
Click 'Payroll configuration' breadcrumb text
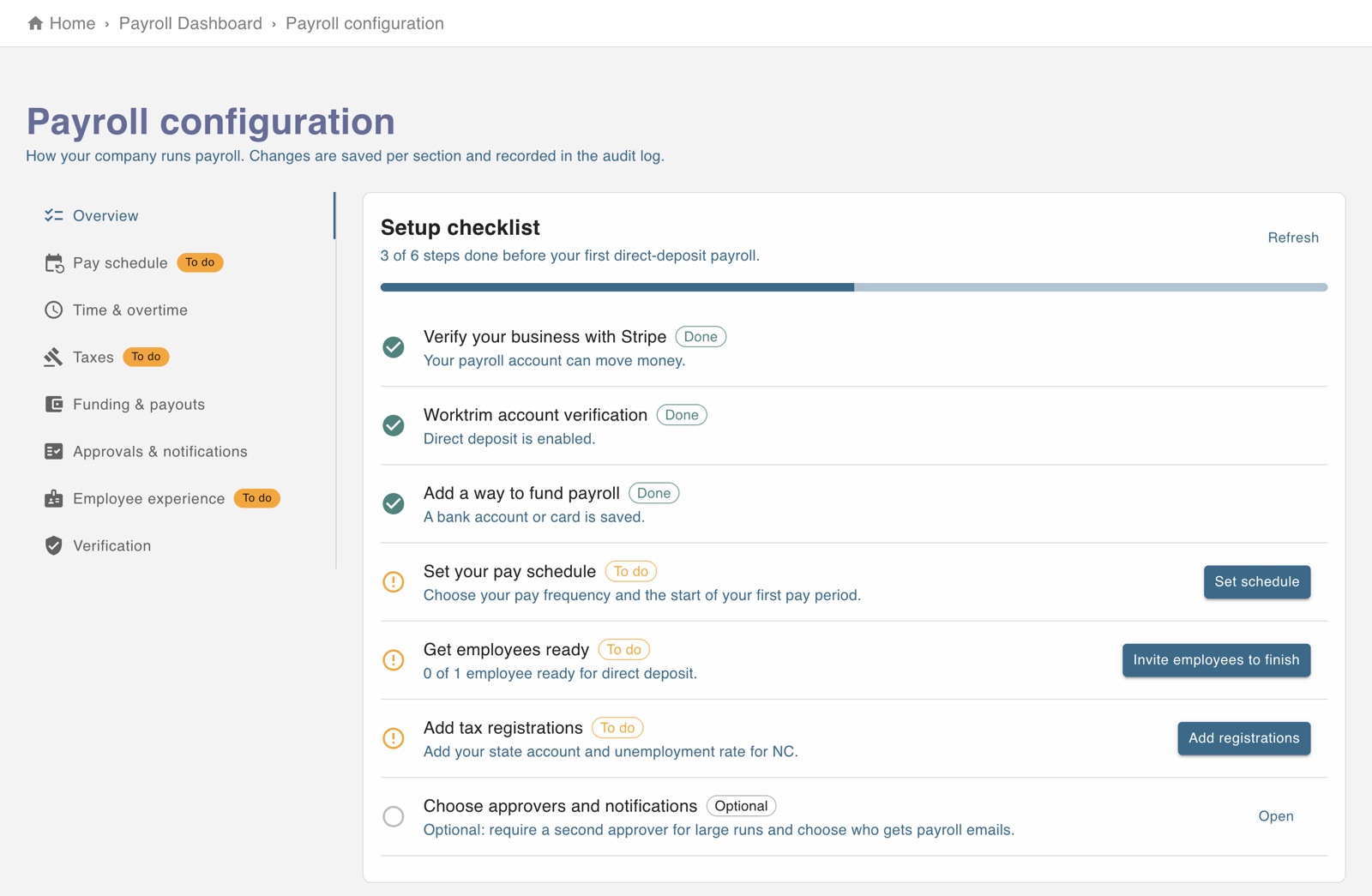(364, 23)
